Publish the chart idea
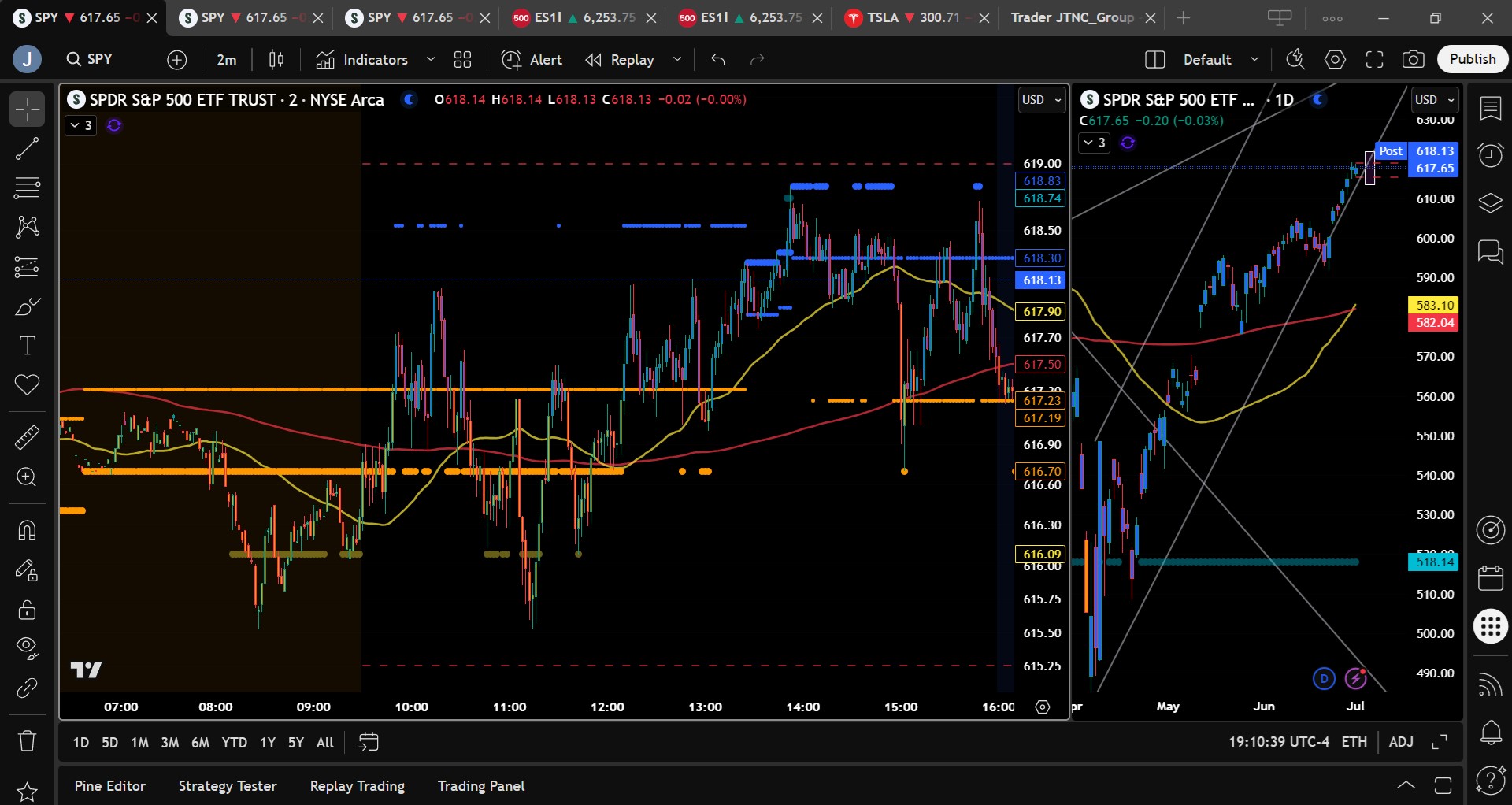This screenshot has height=805, width=1512. pyautogui.click(x=1473, y=59)
